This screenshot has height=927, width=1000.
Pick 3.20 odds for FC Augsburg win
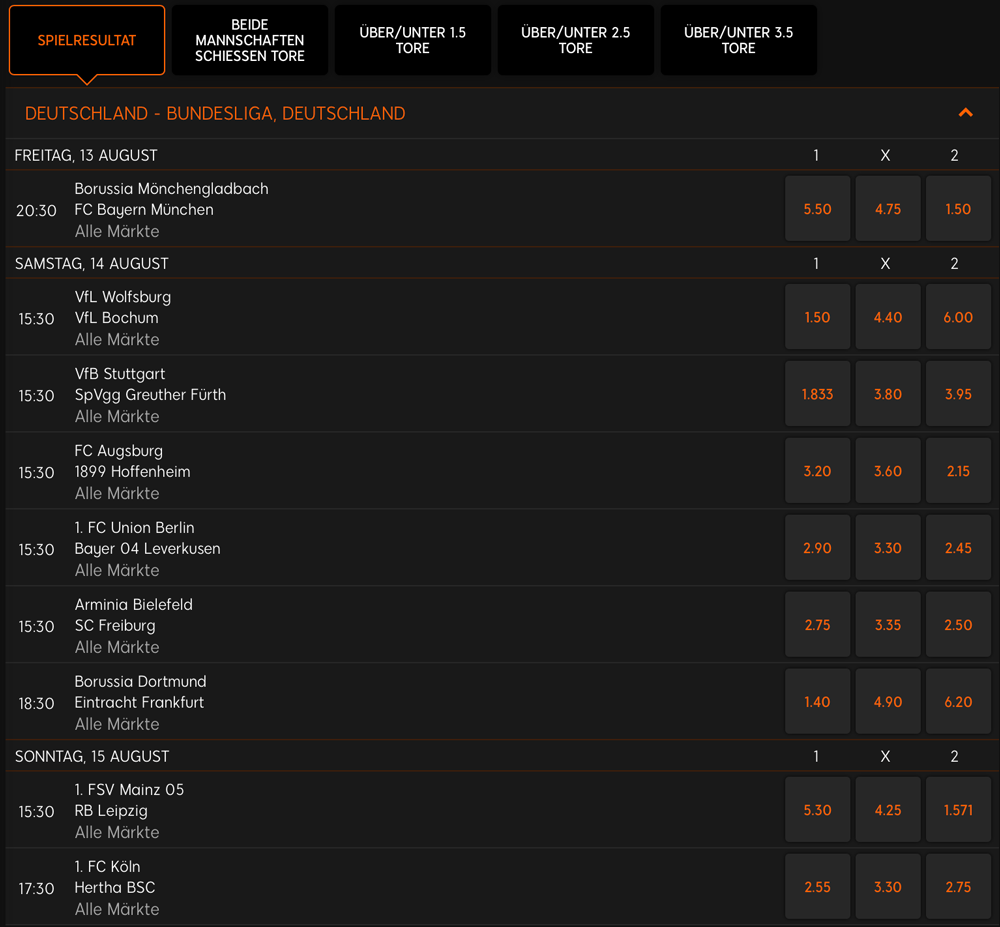pyautogui.click(x=818, y=471)
